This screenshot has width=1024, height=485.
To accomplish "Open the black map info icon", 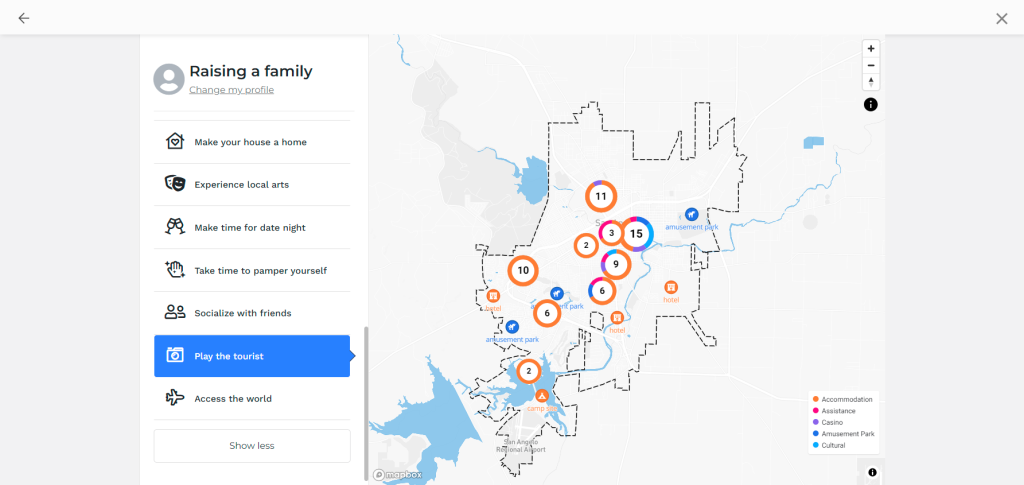I will click(x=871, y=104).
